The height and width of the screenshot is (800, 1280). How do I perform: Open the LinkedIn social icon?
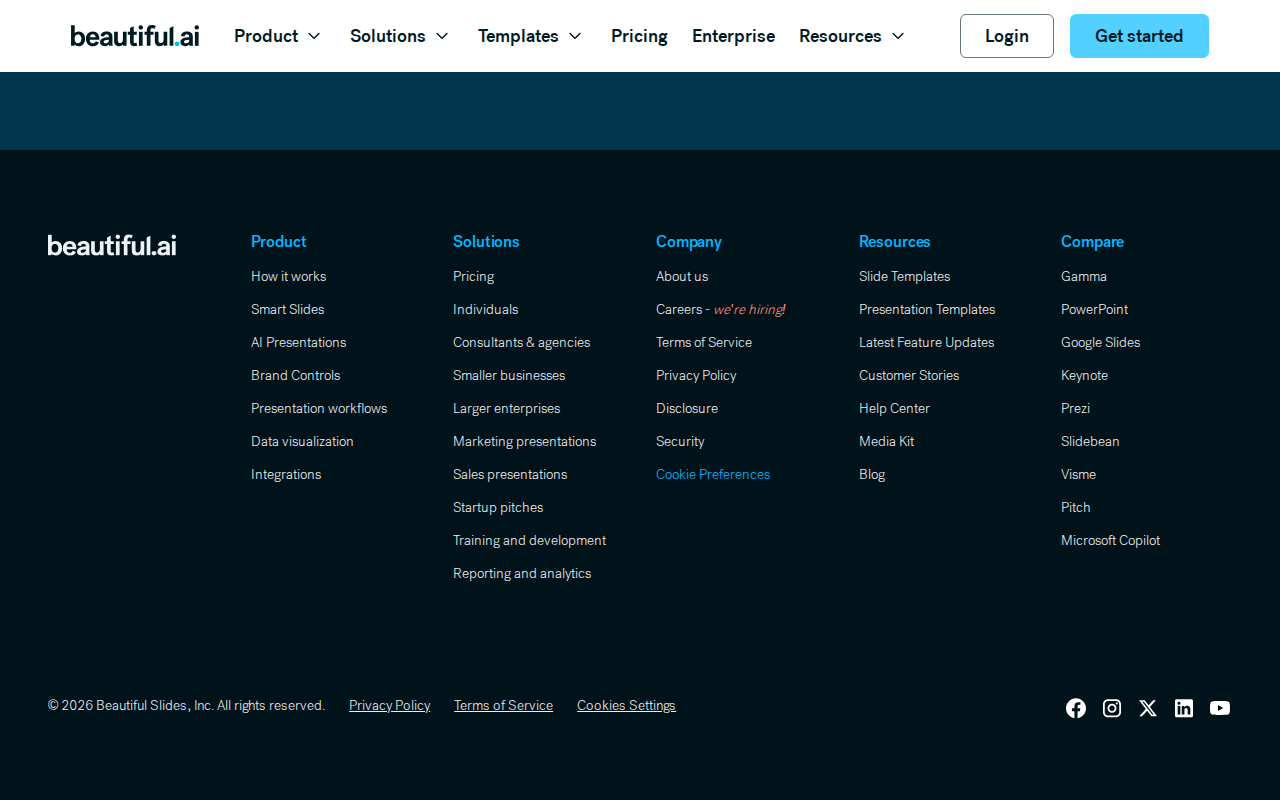tap(1184, 708)
